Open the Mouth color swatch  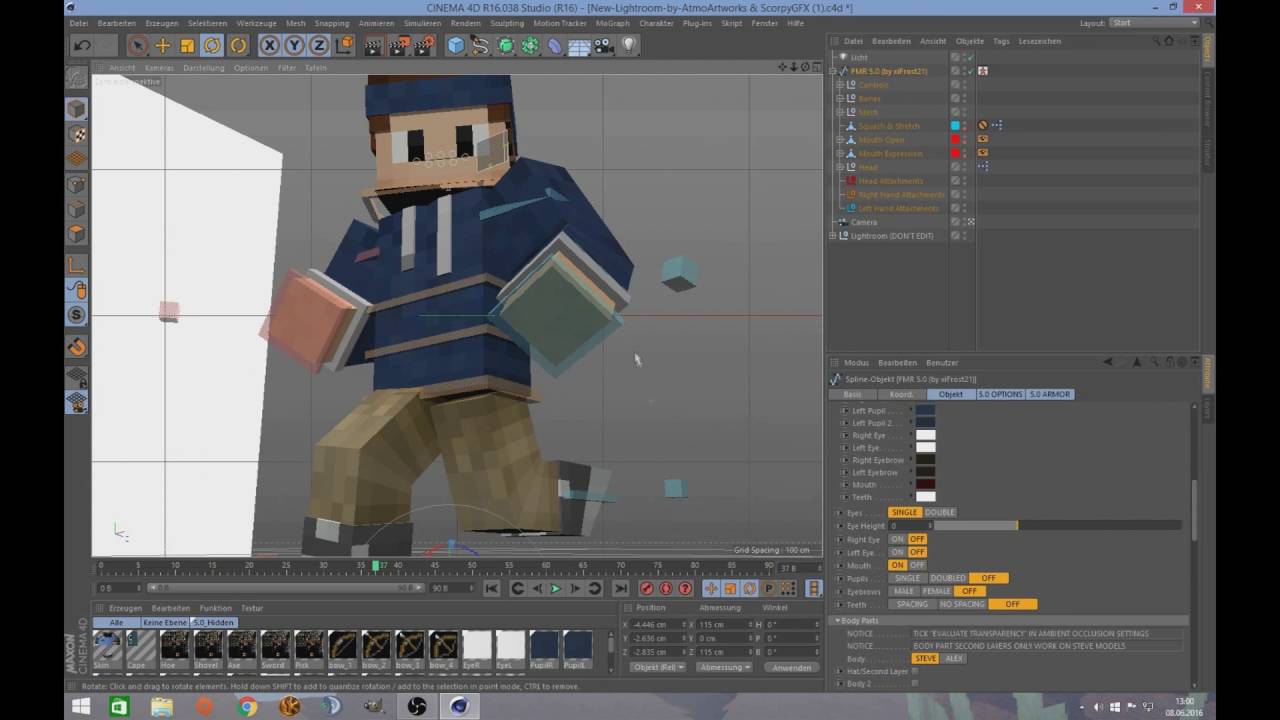pos(926,484)
